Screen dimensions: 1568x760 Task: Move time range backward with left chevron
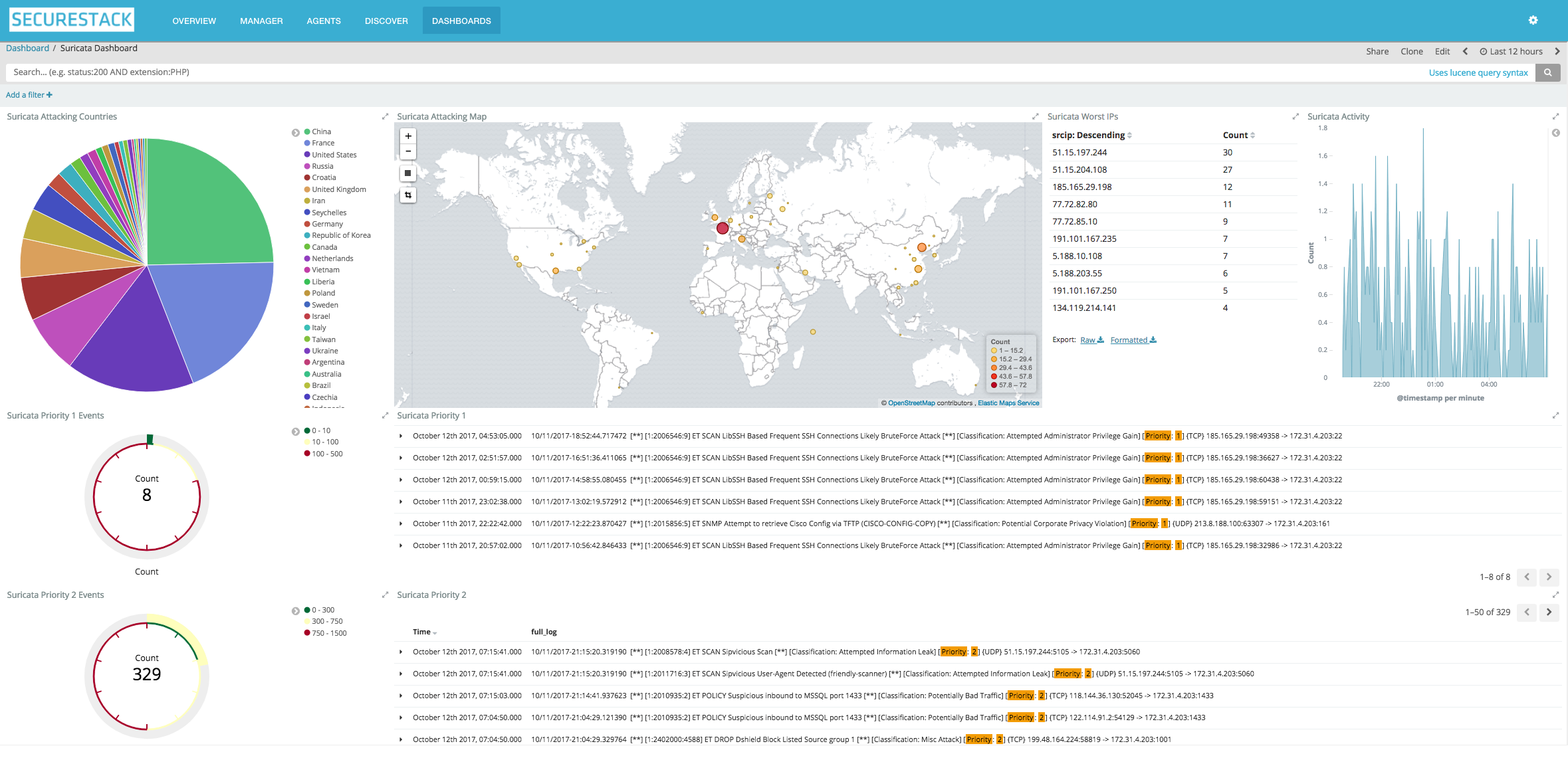pos(1465,51)
